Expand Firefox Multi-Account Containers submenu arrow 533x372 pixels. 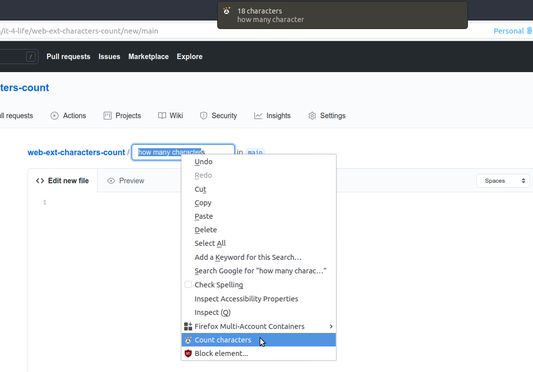[331, 326]
